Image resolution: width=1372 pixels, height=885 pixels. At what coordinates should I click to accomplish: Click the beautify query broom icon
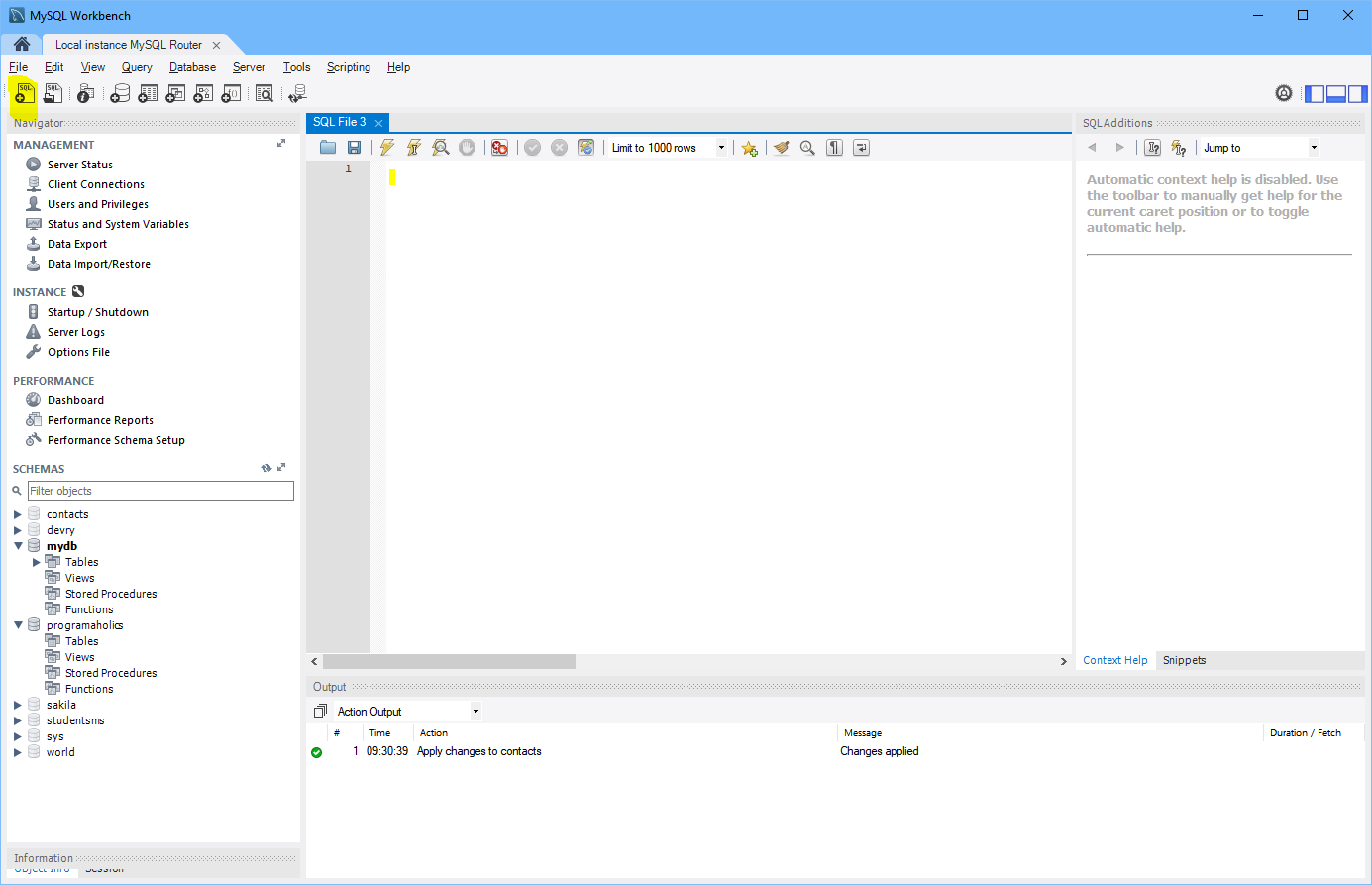[781, 148]
